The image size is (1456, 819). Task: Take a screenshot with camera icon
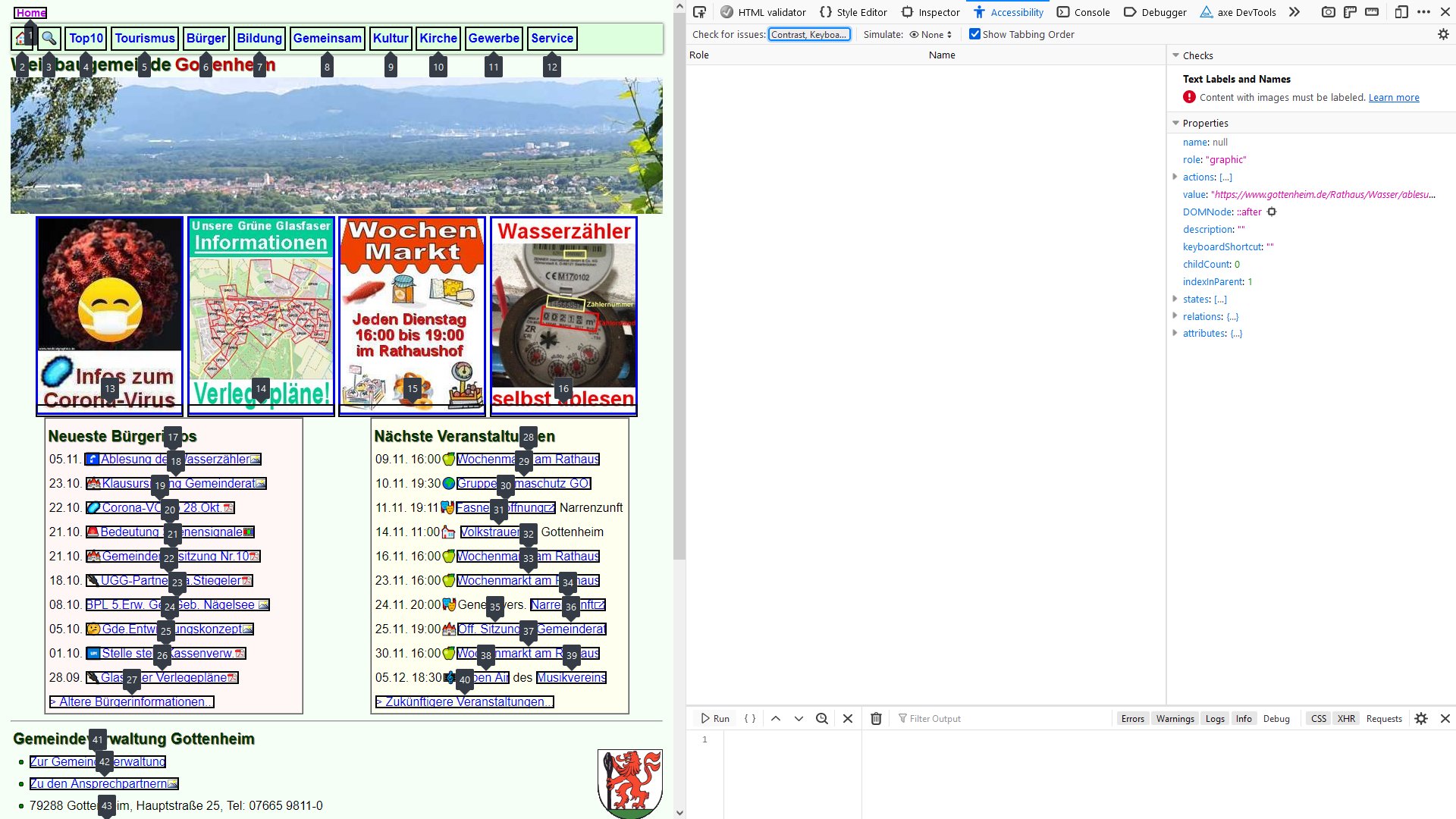(x=1328, y=12)
